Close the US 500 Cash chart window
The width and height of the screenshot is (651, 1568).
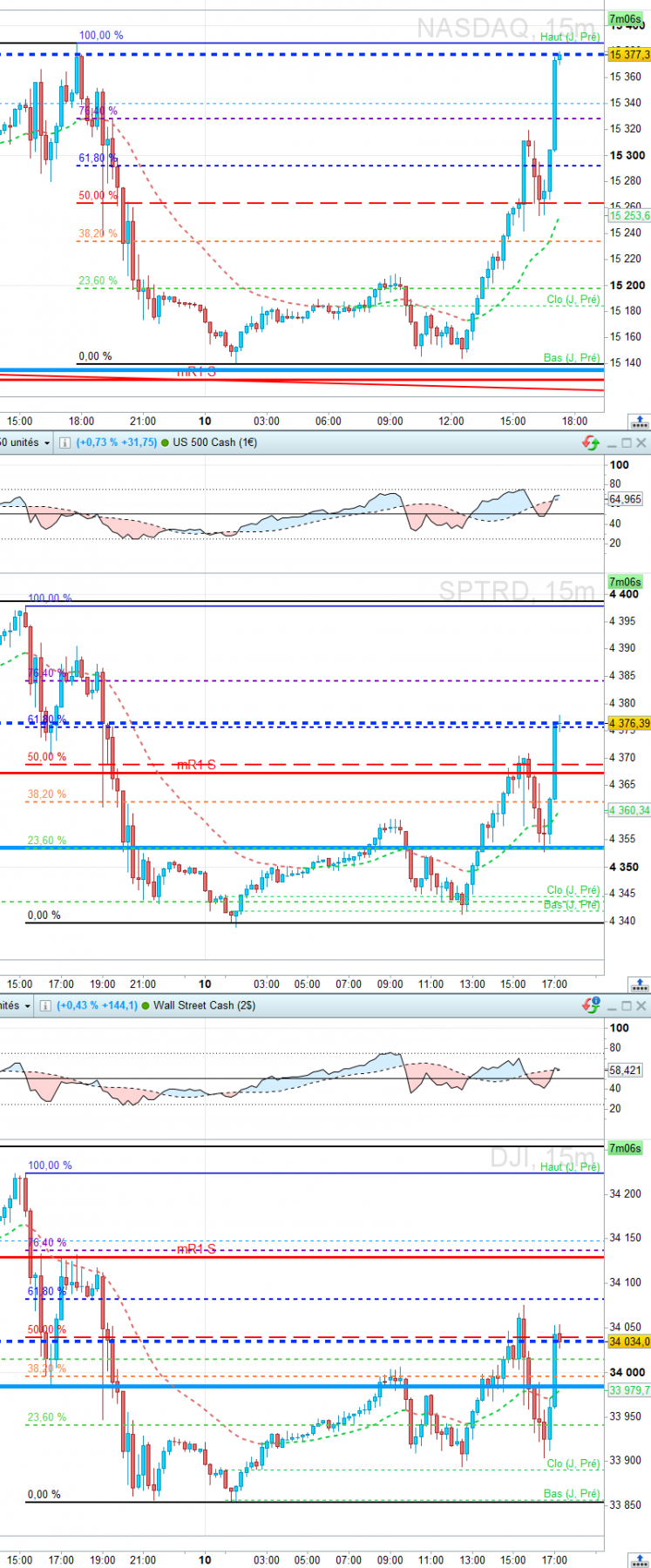[641, 443]
